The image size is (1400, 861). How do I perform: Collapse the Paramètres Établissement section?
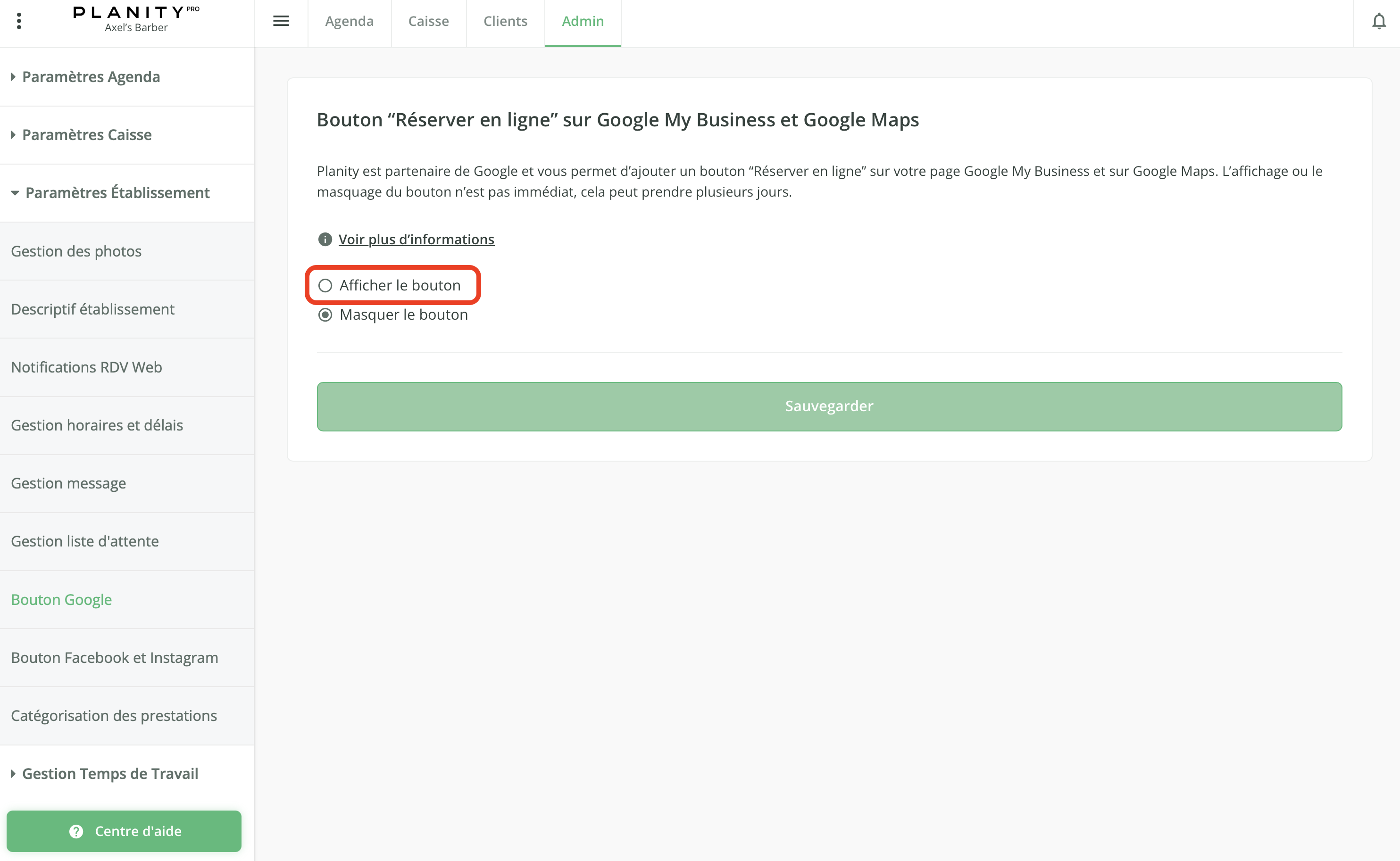(x=117, y=193)
